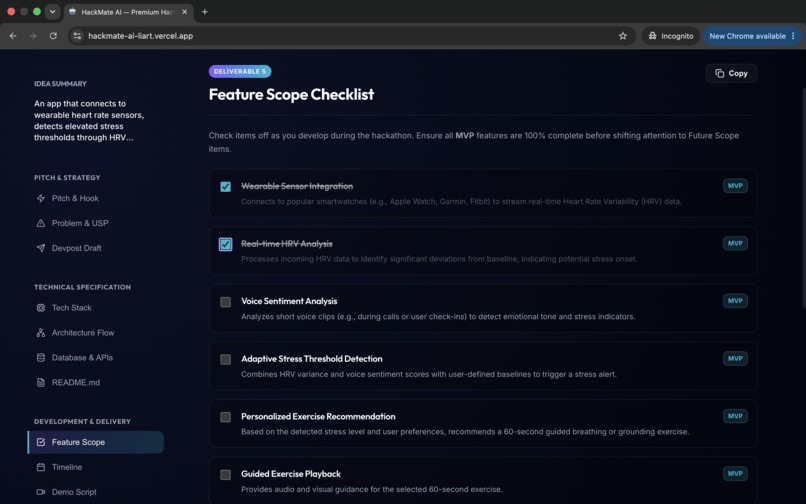The height and width of the screenshot is (504, 806).
Task: Reload the page with the refresh icon
Action: [53, 36]
